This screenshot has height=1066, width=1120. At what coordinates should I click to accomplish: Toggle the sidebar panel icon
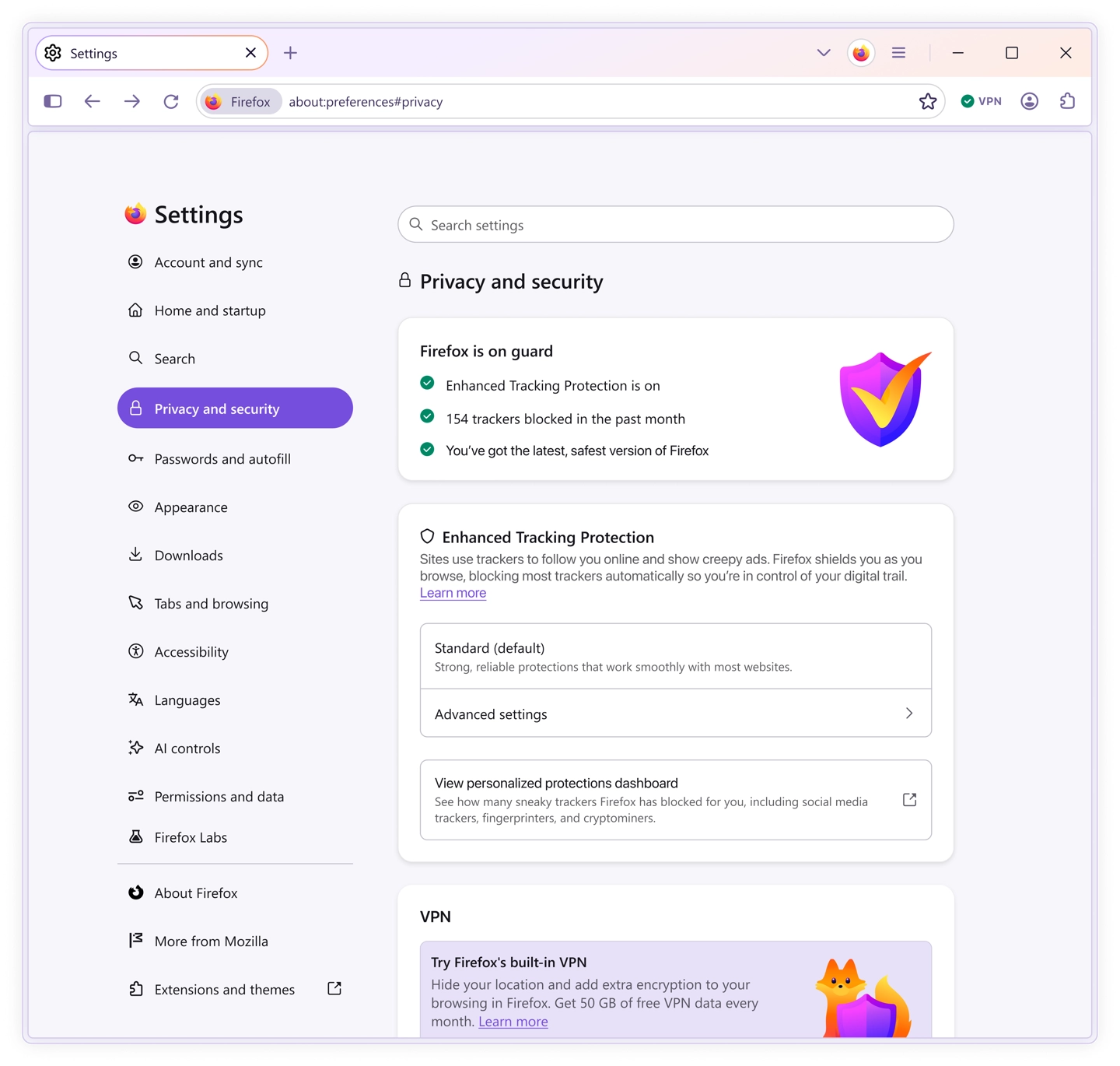(x=53, y=101)
